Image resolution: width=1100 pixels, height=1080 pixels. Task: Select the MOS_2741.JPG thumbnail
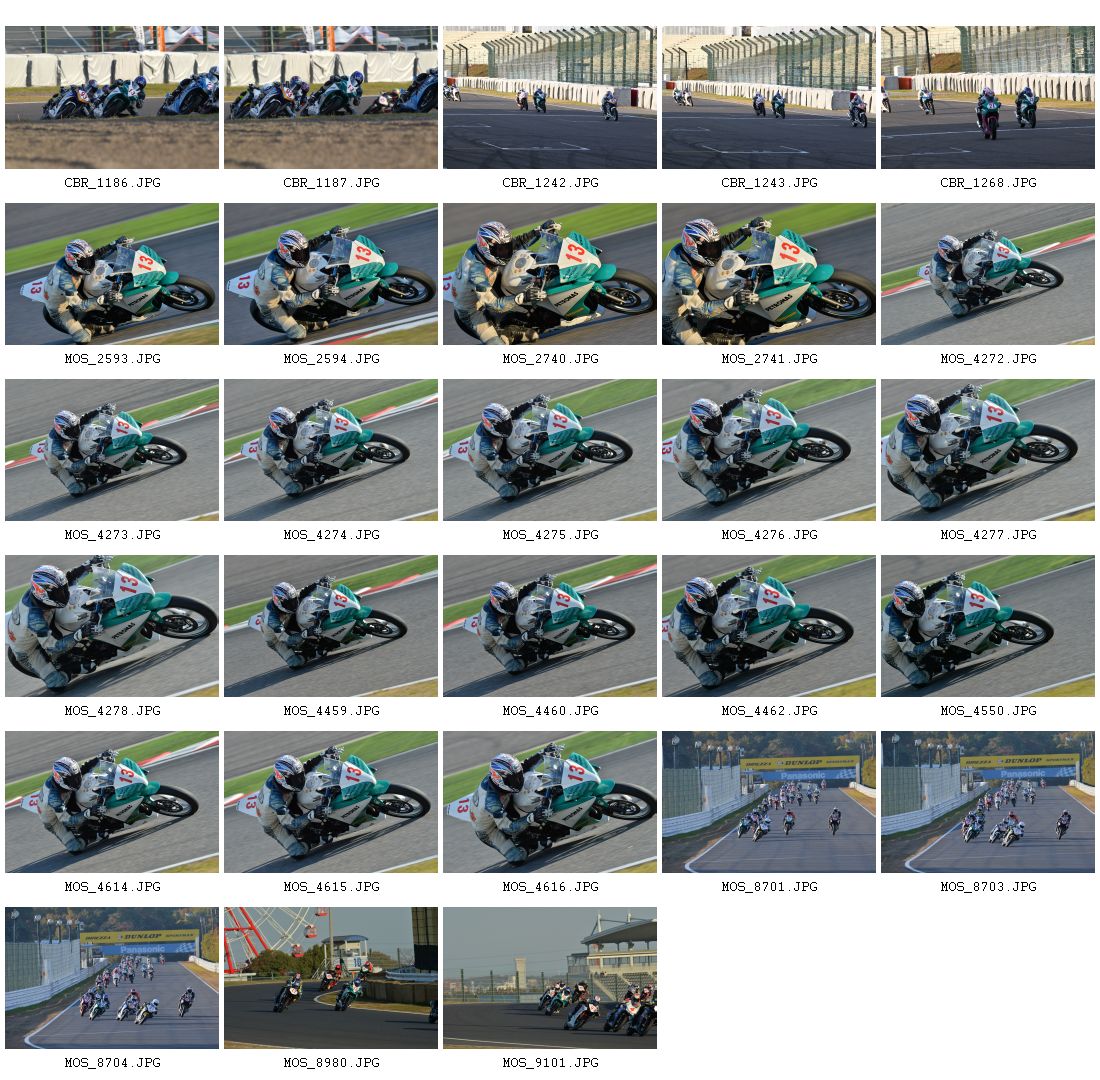pos(769,274)
